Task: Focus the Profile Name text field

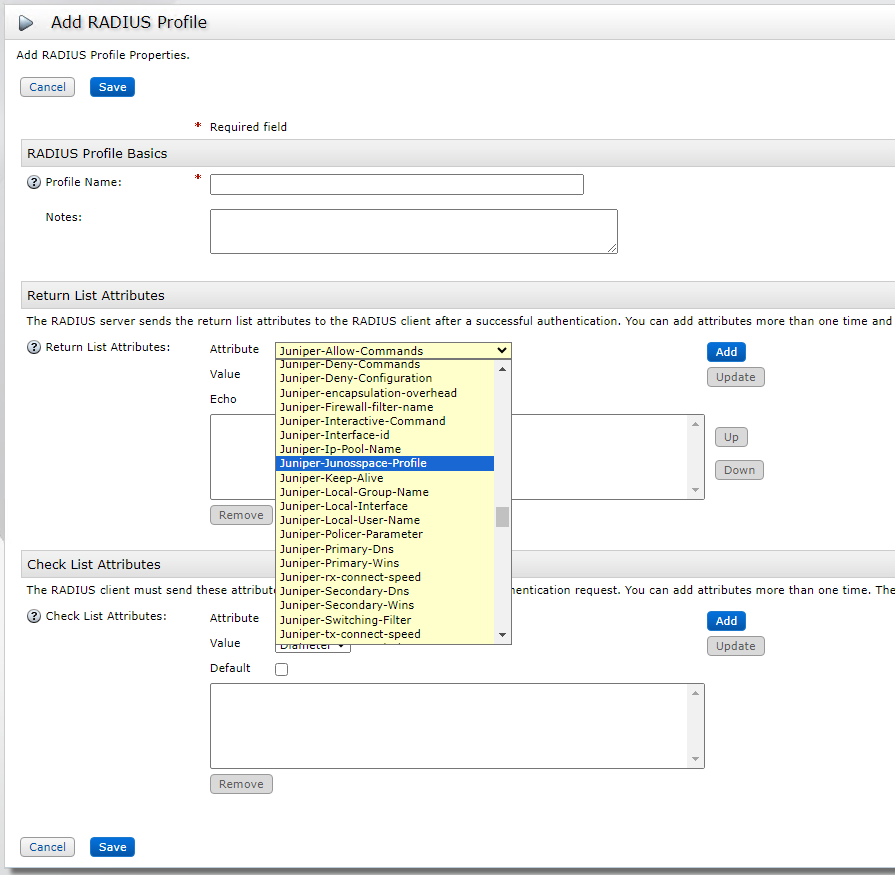Action: pyautogui.click(x=396, y=185)
